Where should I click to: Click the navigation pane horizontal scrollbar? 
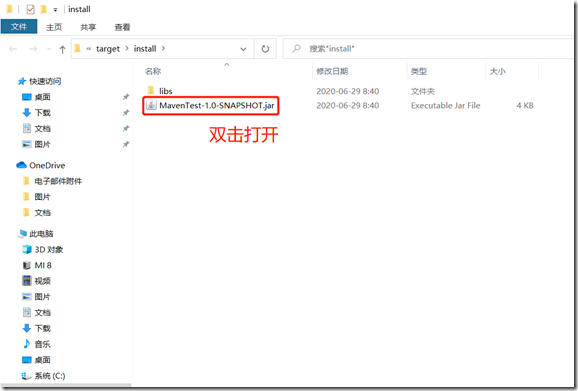pyautogui.click(x=66, y=385)
